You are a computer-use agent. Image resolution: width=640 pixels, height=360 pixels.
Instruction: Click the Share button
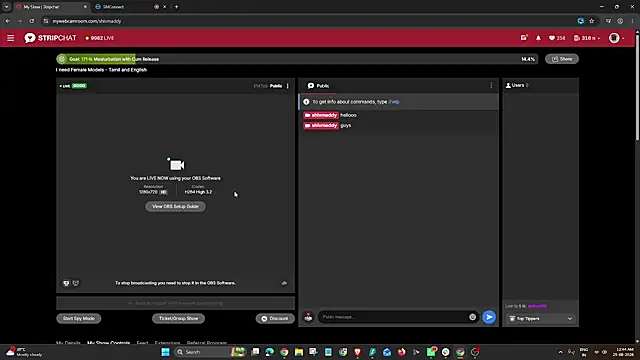tap(562, 59)
